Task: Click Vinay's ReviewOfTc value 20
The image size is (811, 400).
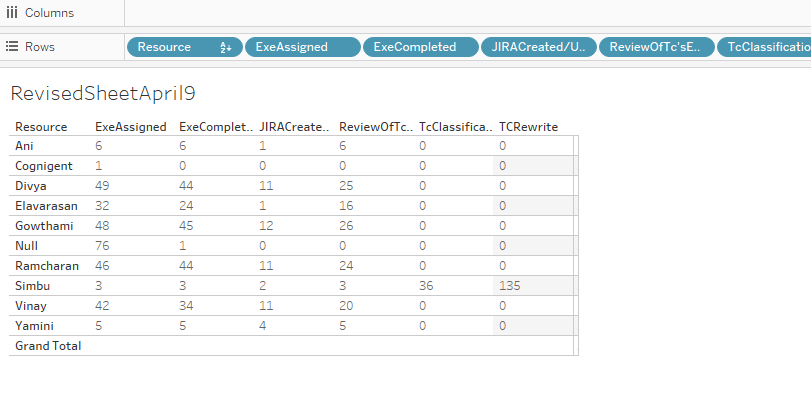Action: click(x=346, y=306)
